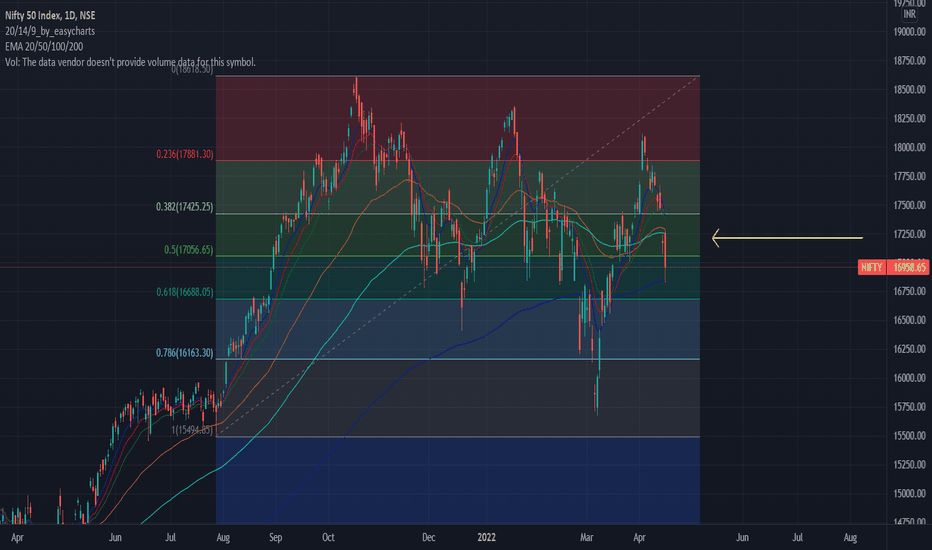Click the Oct label on time axis
Screen dimensions: 932x550
pyautogui.click(x=328, y=537)
